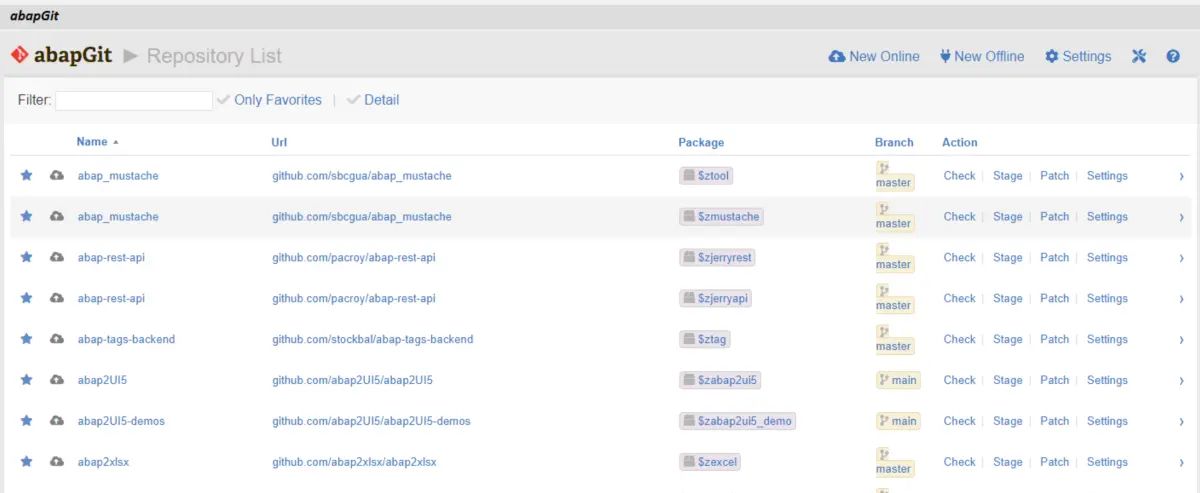Unfavorite abap2UI5 using its star
Image resolution: width=1200 pixels, height=493 pixels.
27,380
